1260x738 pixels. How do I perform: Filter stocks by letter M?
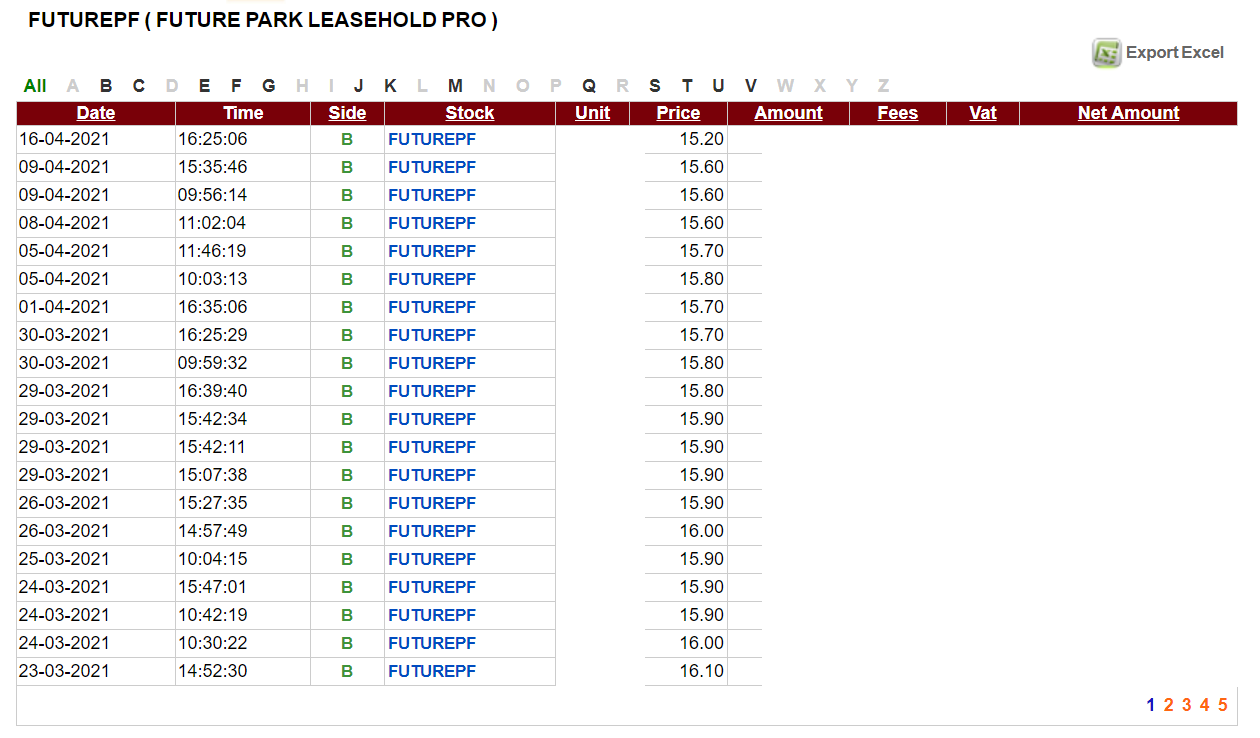pyautogui.click(x=455, y=86)
